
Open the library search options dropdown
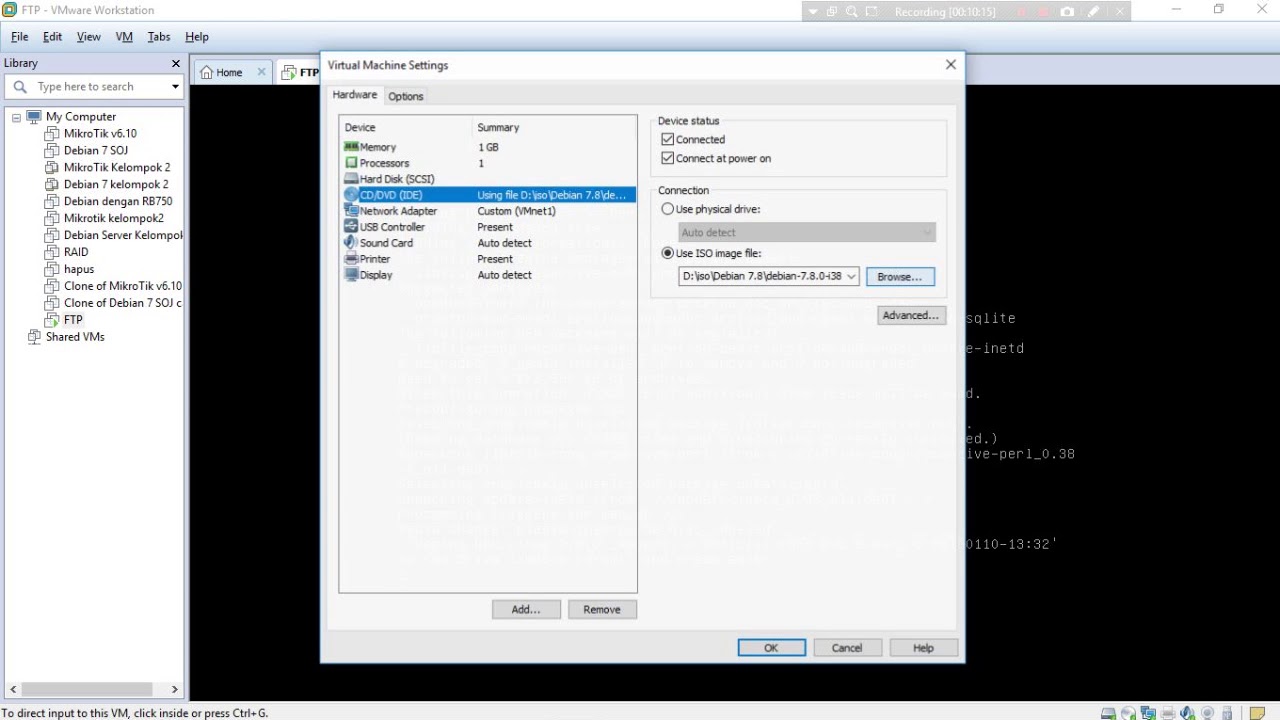pos(175,87)
